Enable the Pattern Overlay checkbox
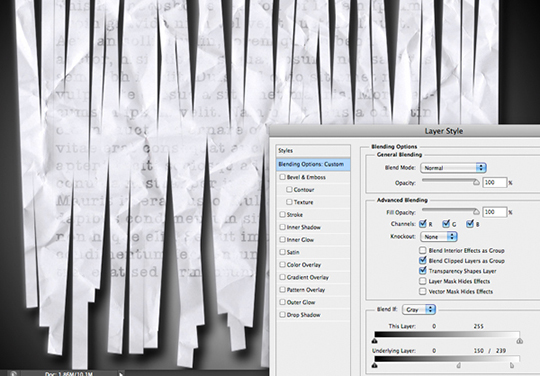The image size is (540, 376). (282, 290)
